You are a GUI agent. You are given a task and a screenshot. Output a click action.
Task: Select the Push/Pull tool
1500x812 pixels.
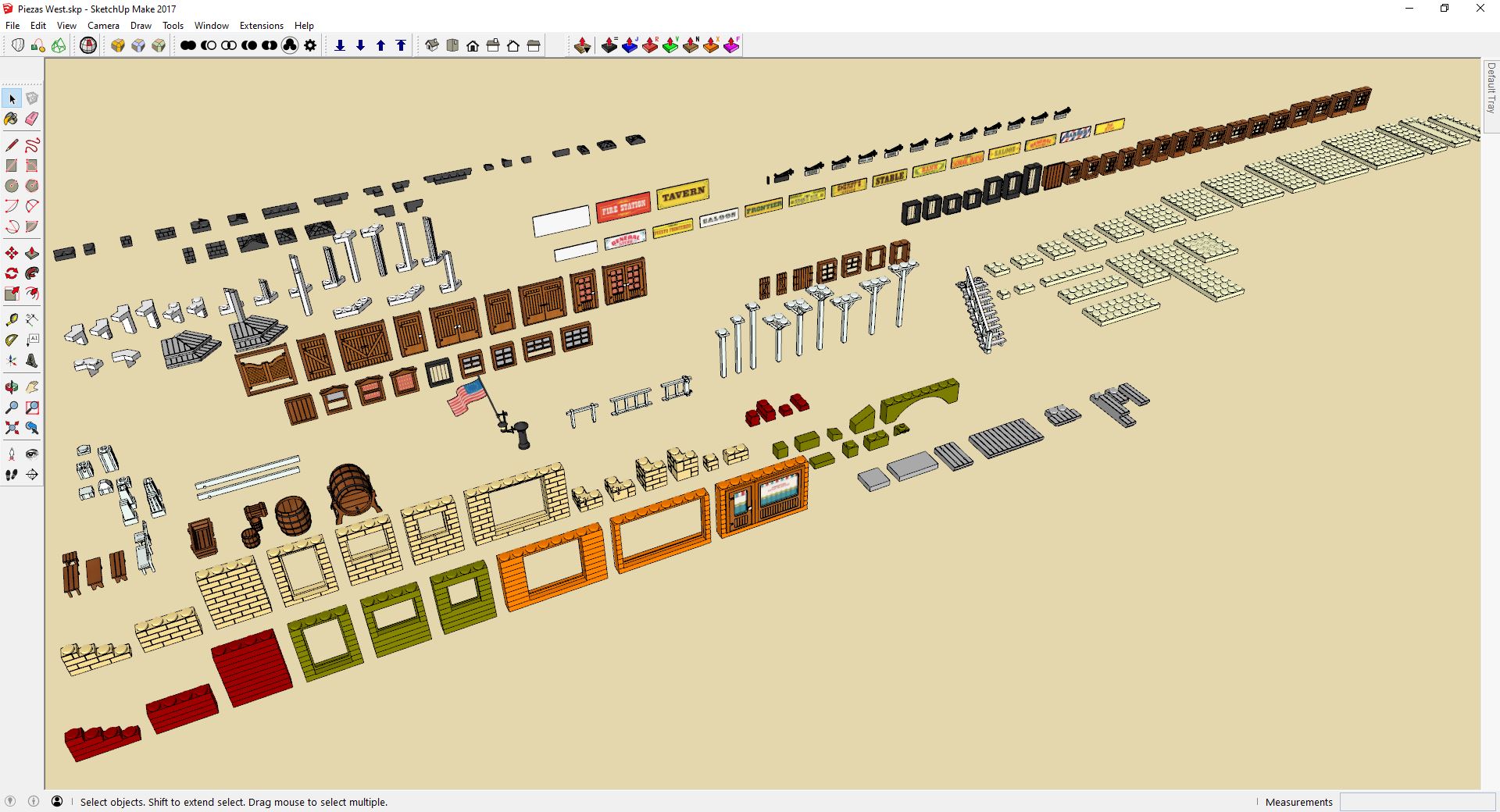click(32, 253)
